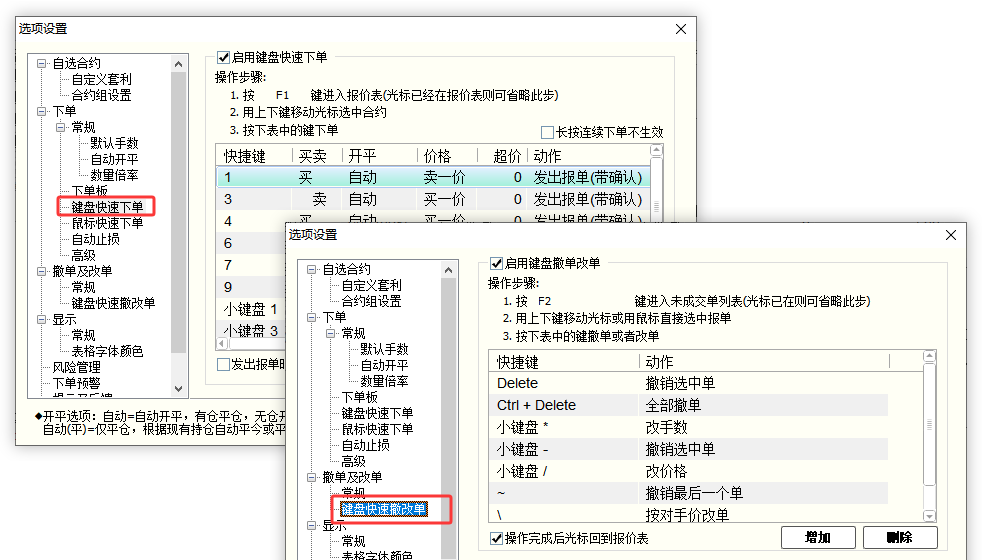Toggle 操作完成后光标回到报价表 checkbox
The image size is (988, 560).
point(496,538)
